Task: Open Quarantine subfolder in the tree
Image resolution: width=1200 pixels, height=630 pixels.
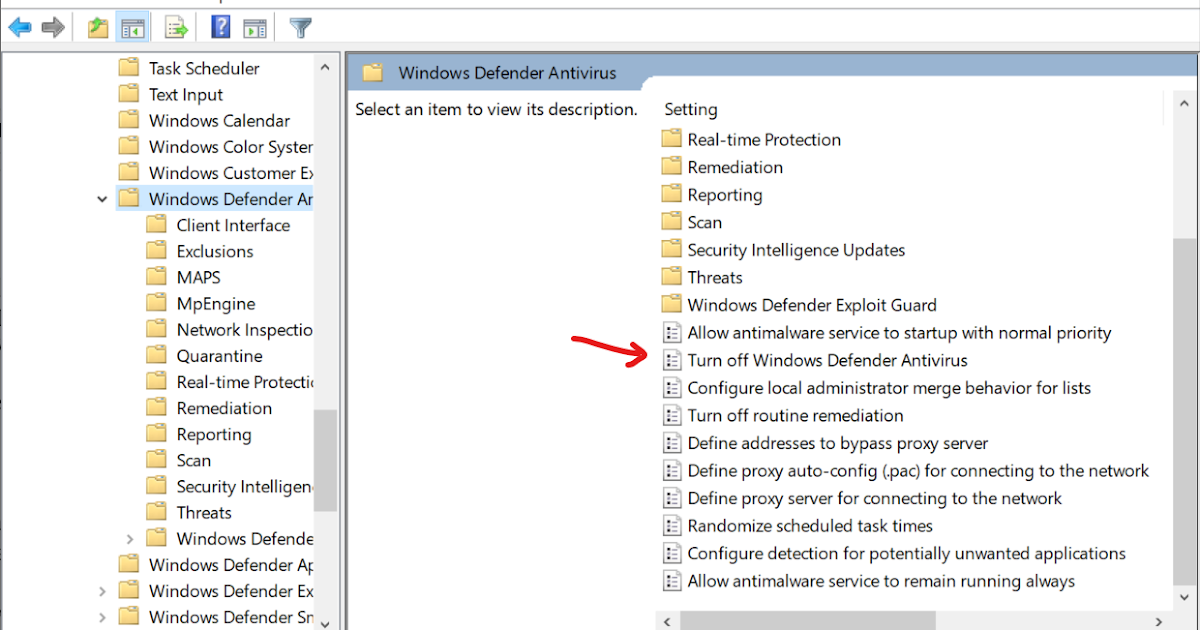Action: pos(219,355)
